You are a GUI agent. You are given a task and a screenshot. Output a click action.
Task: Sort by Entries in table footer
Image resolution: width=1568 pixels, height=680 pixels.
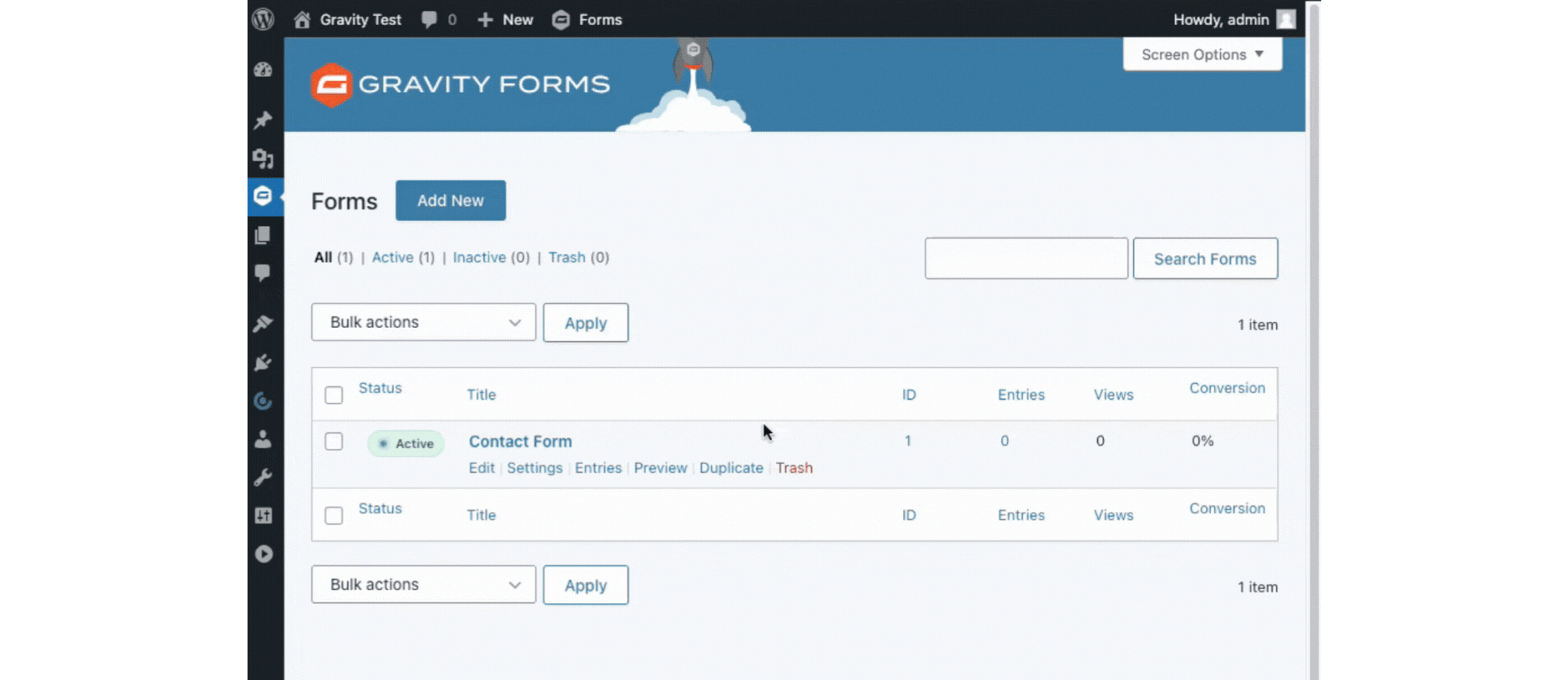[x=1021, y=515]
